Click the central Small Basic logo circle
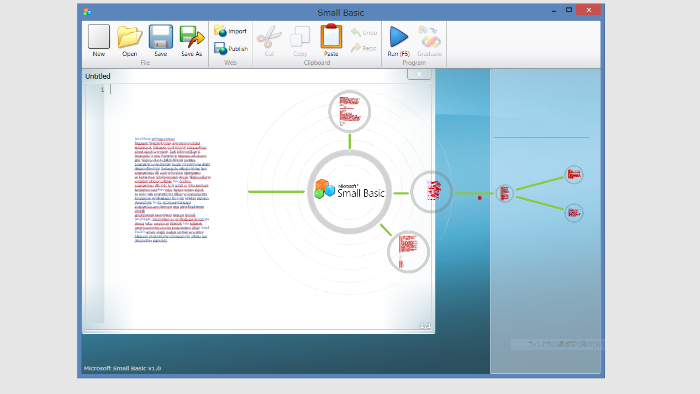 (x=350, y=192)
